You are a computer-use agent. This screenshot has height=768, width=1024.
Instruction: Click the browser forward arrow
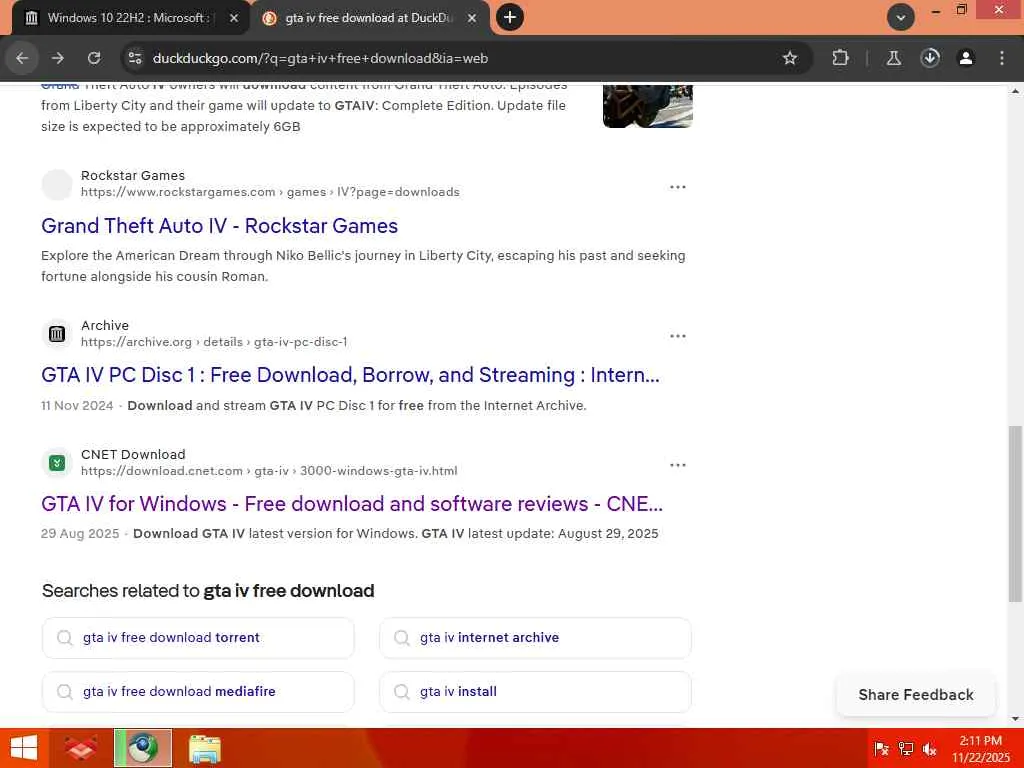(x=58, y=58)
